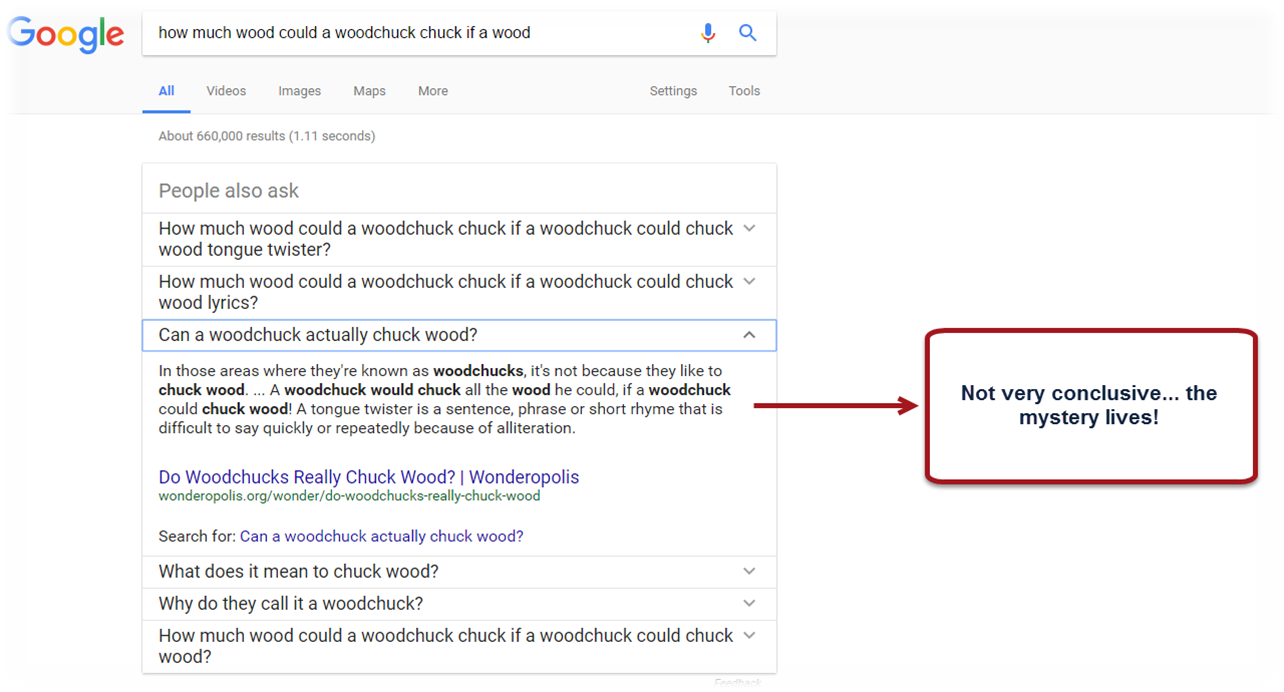Click the 'Search for' woodchuck question link

pos(381,536)
